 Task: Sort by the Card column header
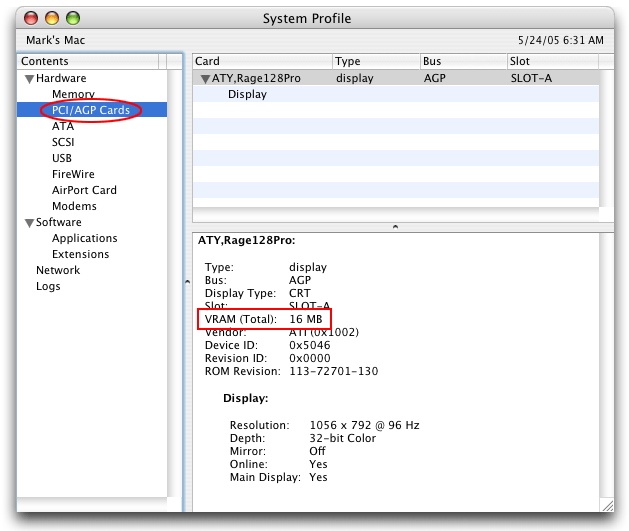pos(260,62)
